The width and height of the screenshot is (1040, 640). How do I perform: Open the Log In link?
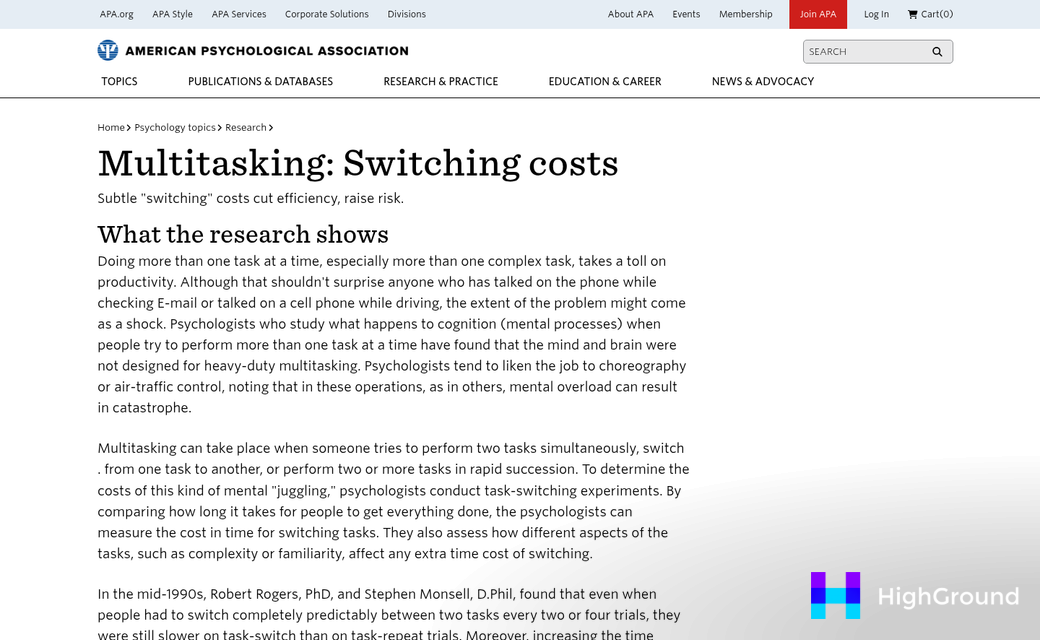pyautogui.click(x=876, y=14)
